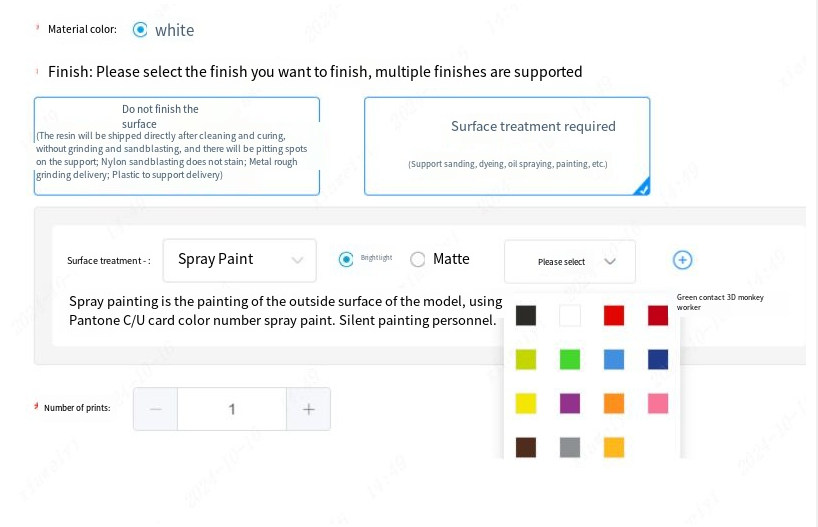Open the Spray Paint surface treatment dropdown

click(x=239, y=260)
